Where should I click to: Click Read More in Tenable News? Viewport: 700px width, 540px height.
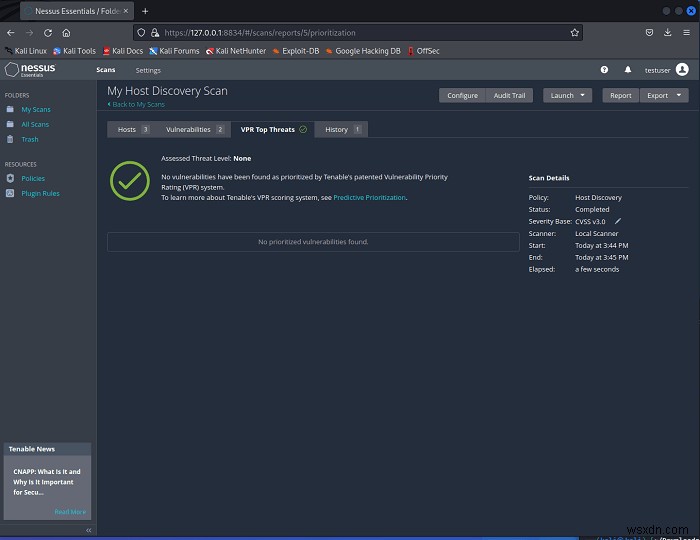pyautogui.click(x=70, y=511)
